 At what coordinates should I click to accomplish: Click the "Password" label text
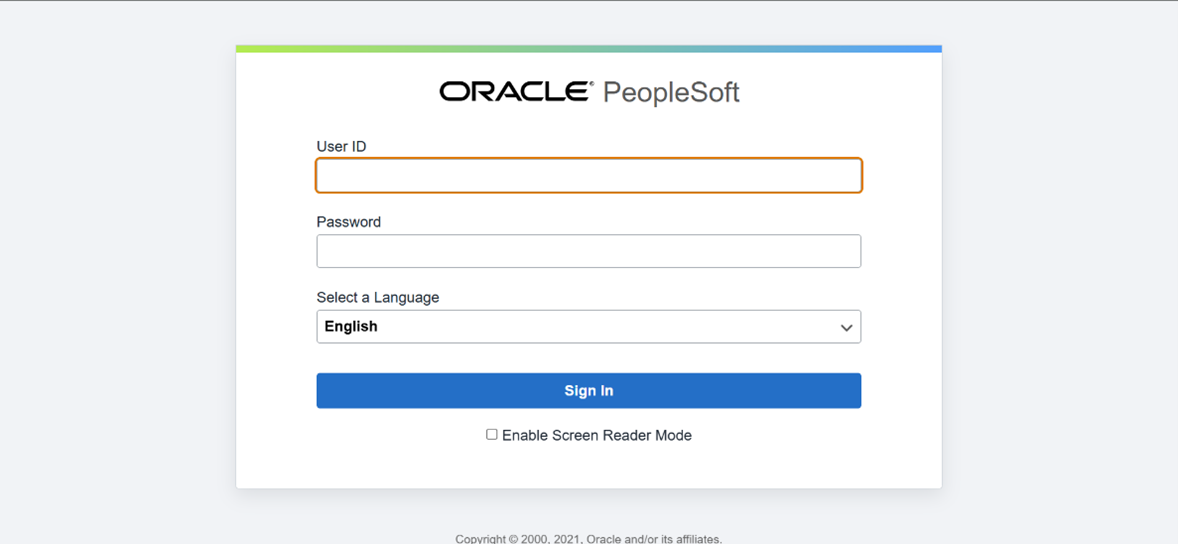coord(349,222)
